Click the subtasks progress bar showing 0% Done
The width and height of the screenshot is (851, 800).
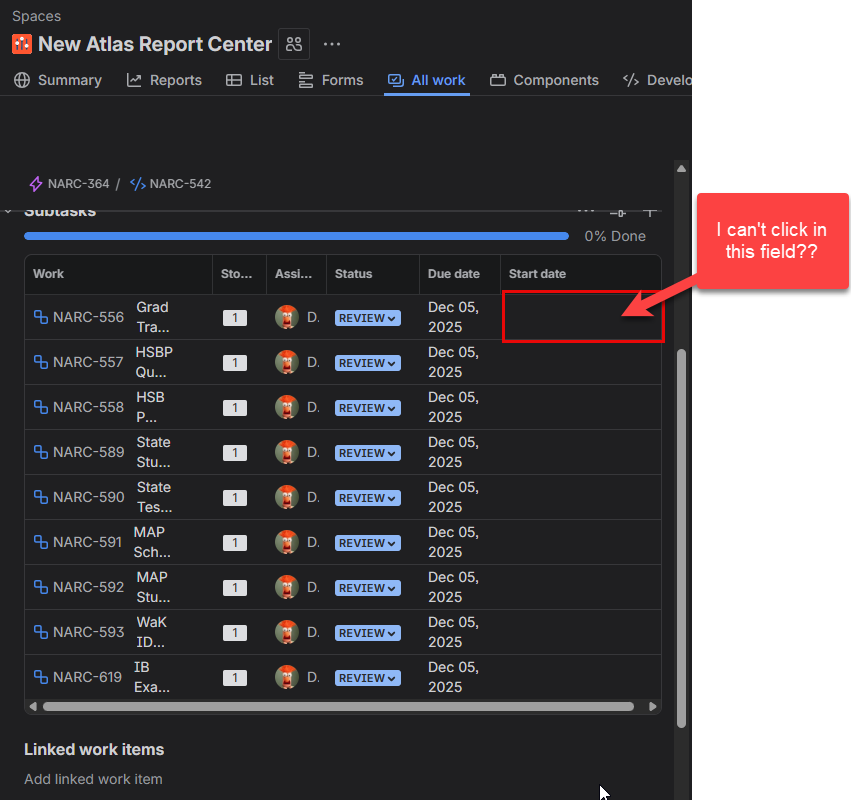pyautogui.click(x=297, y=236)
